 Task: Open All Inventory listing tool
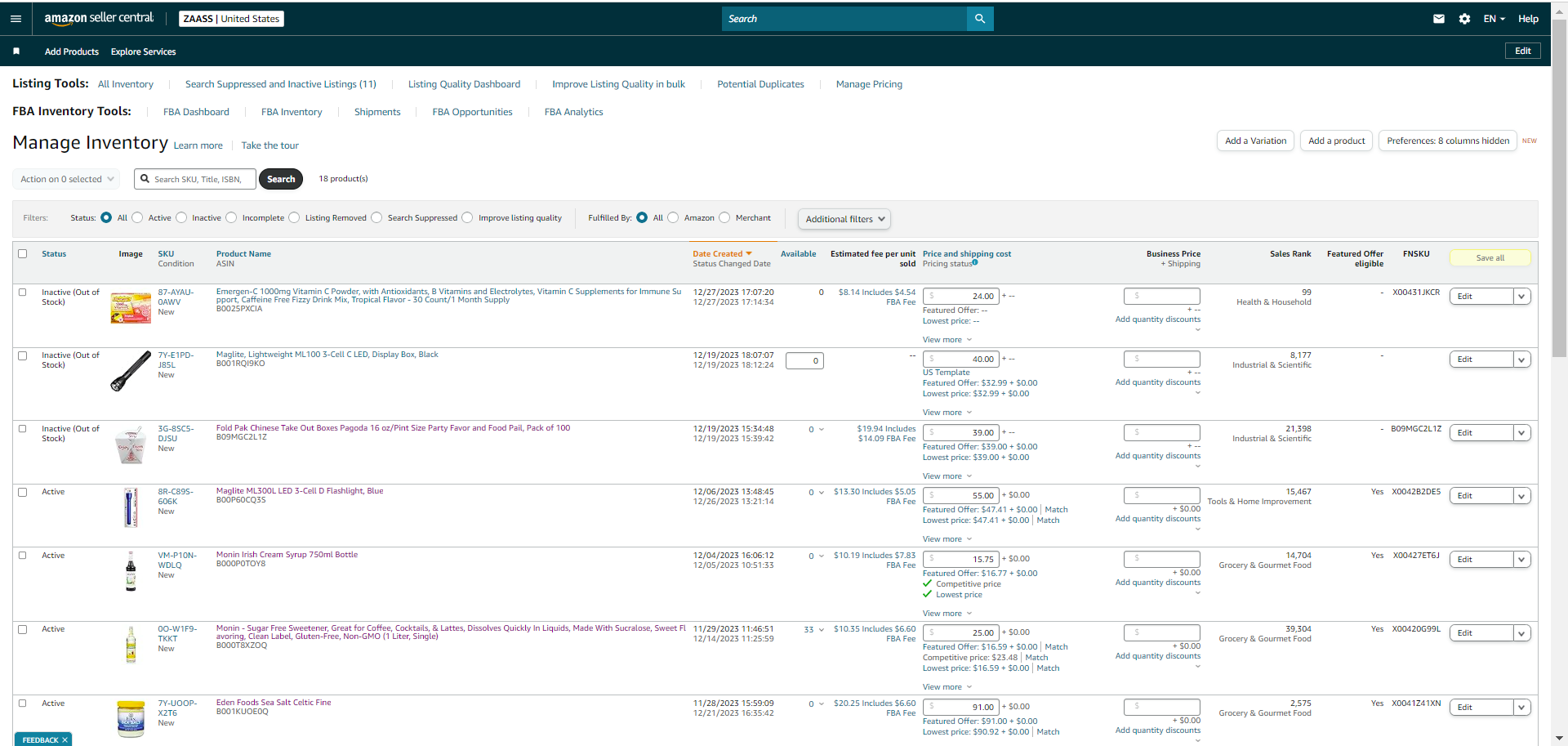click(x=126, y=84)
